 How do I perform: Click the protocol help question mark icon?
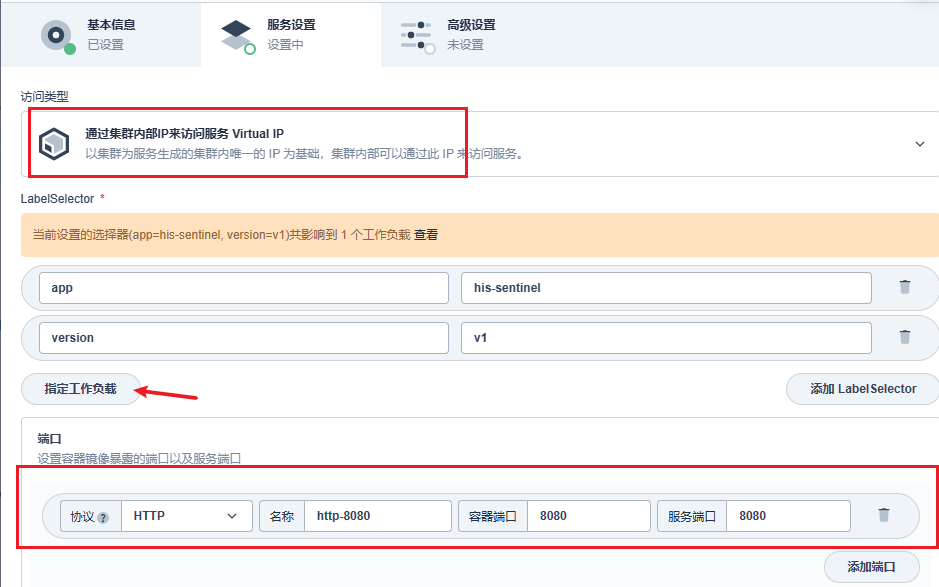[x=103, y=517]
